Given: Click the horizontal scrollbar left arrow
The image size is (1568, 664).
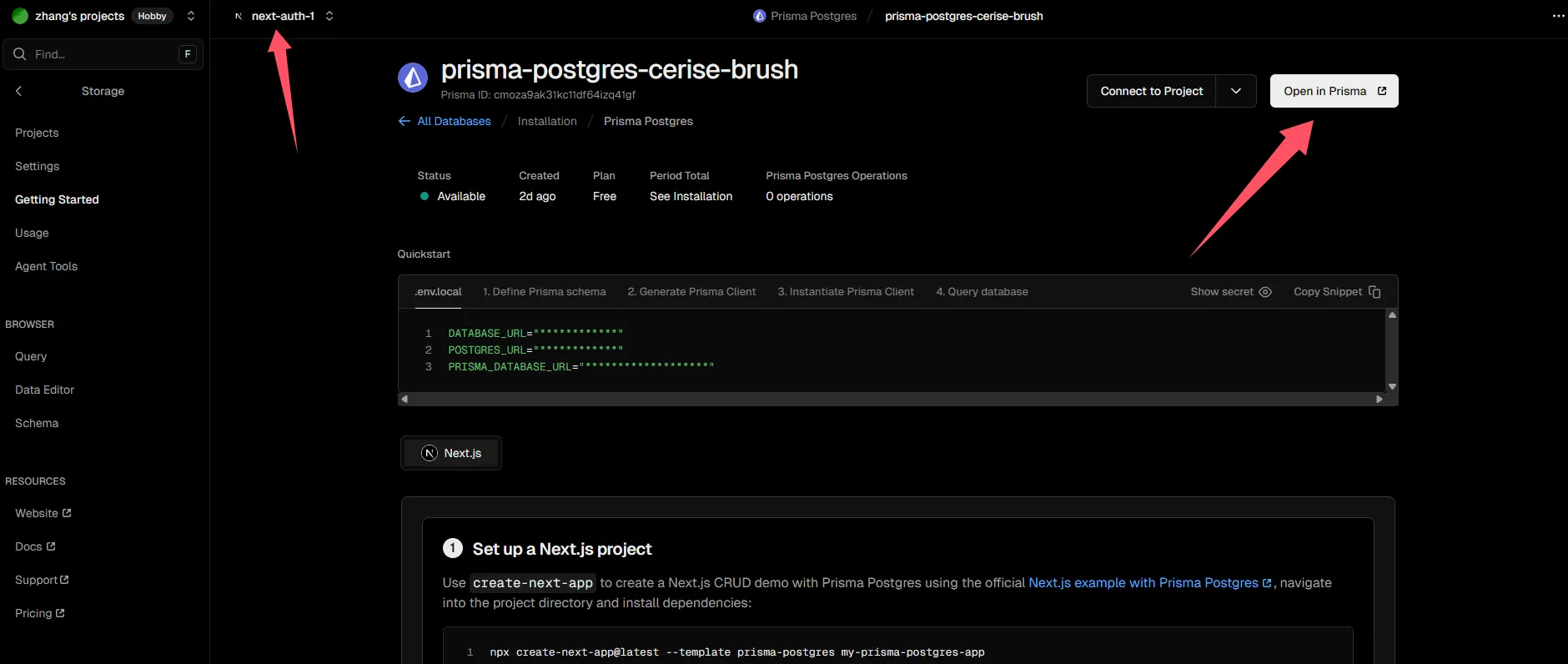Looking at the screenshot, I should (x=405, y=399).
